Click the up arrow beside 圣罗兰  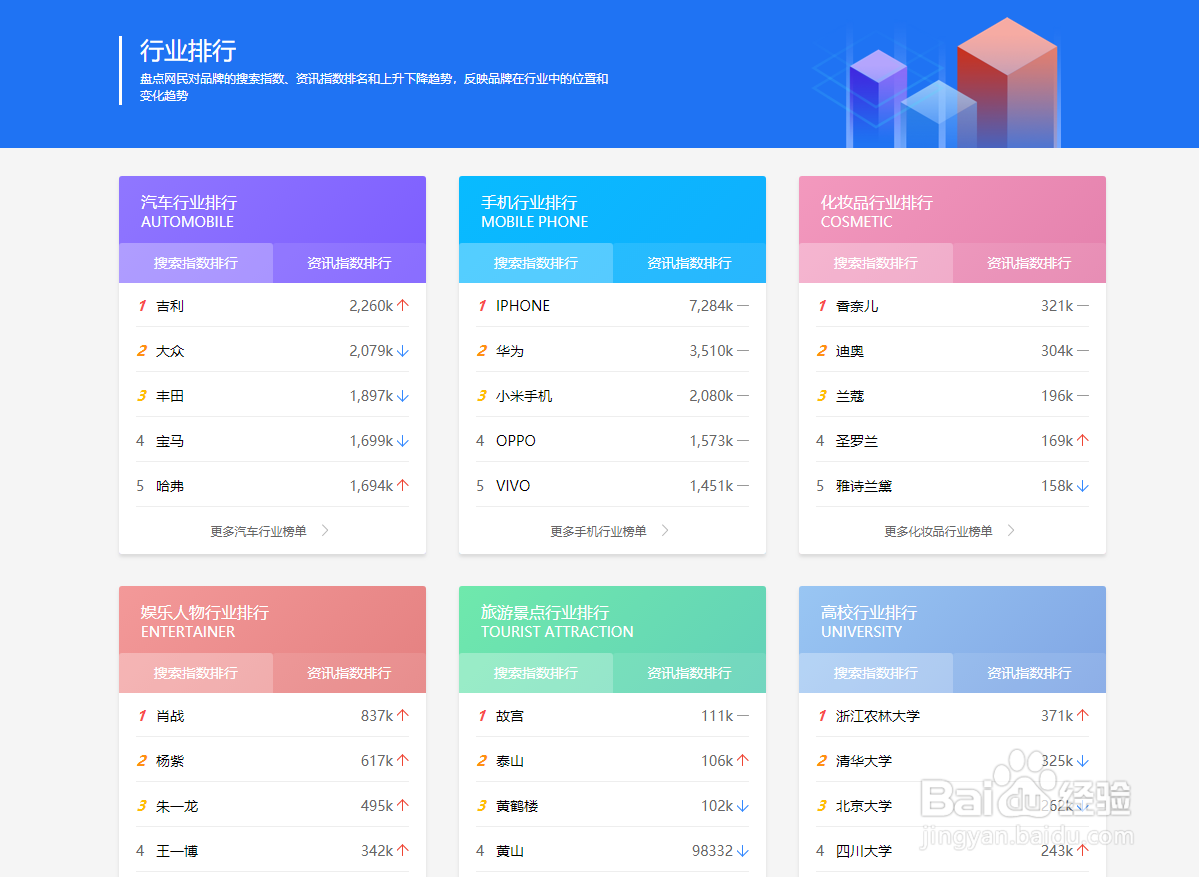[x=1084, y=440]
